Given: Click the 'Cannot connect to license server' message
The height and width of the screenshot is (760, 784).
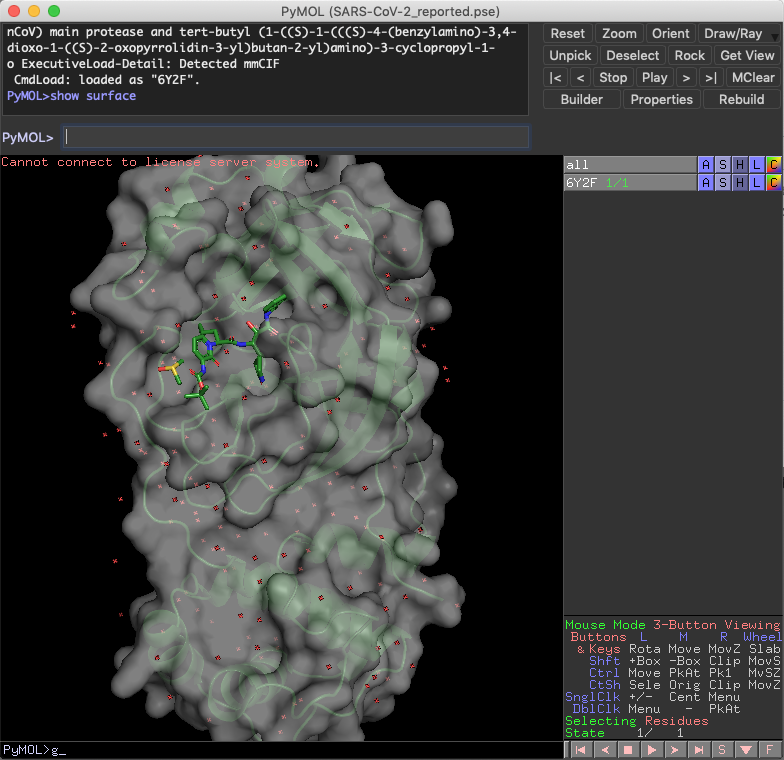Looking at the screenshot, I should [160, 162].
